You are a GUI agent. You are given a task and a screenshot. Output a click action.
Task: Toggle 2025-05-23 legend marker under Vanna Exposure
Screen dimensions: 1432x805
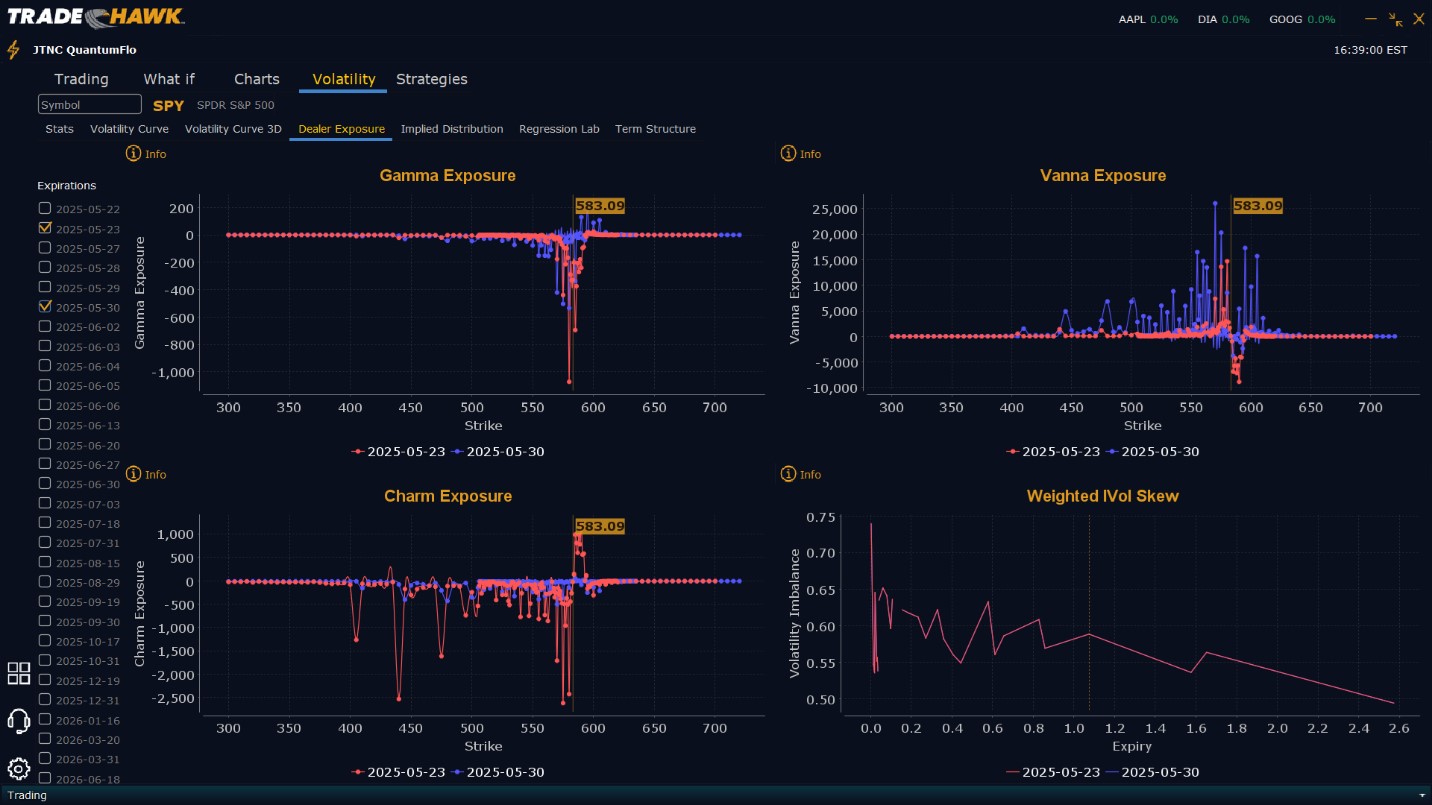(1013, 452)
